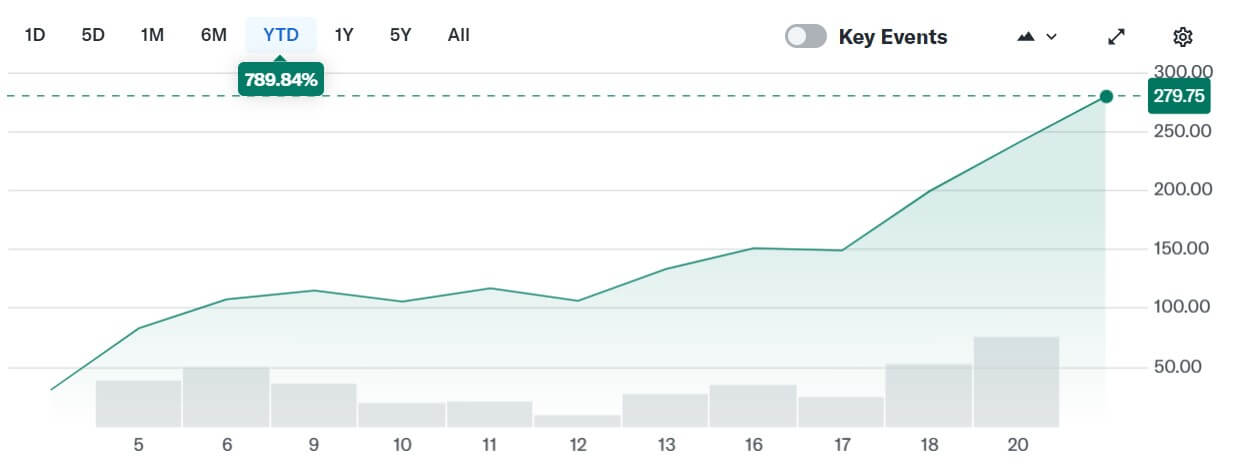Open the chart type dropdown chevron
The height and width of the screenshot is (465, 1237).
(1051, 37)
